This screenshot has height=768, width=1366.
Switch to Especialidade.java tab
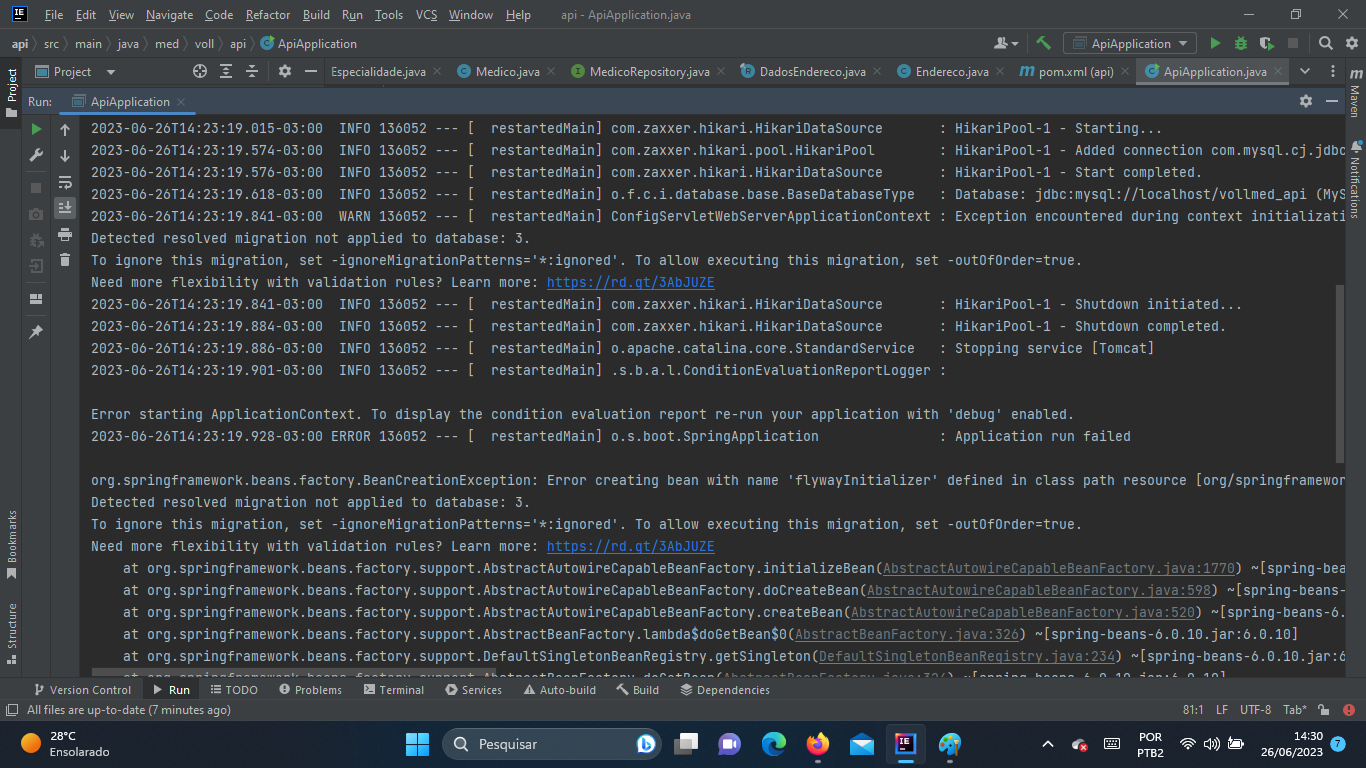click(377, 71)
